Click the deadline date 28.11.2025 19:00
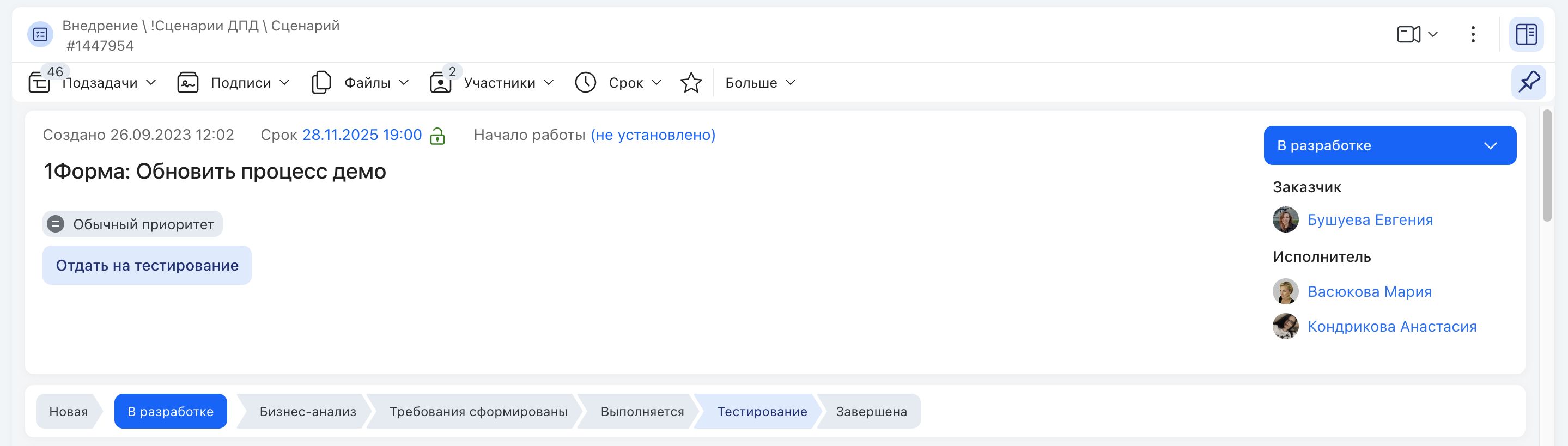Screen dimensions: 1568x446 pyautogui.click(x=362, y=135)
